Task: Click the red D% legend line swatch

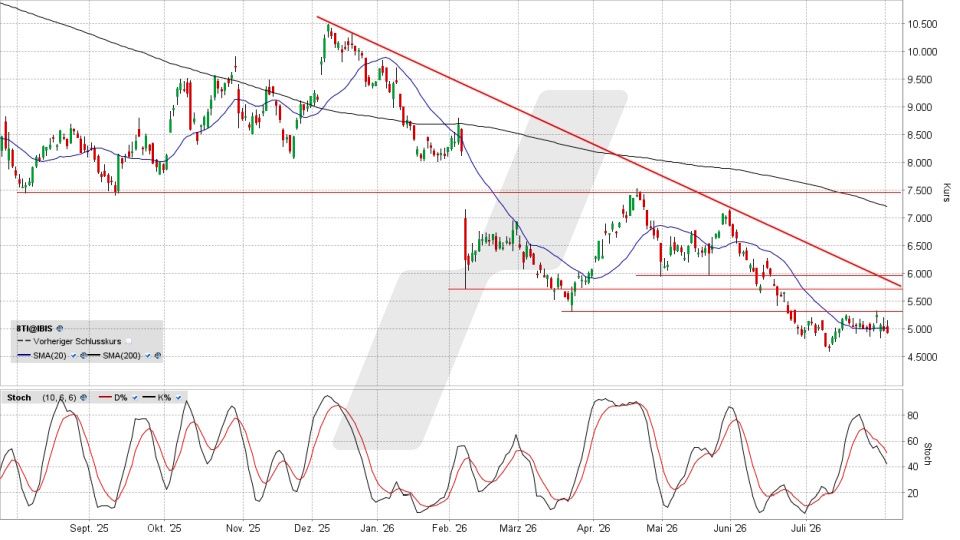Action: [x=105, y=397]
